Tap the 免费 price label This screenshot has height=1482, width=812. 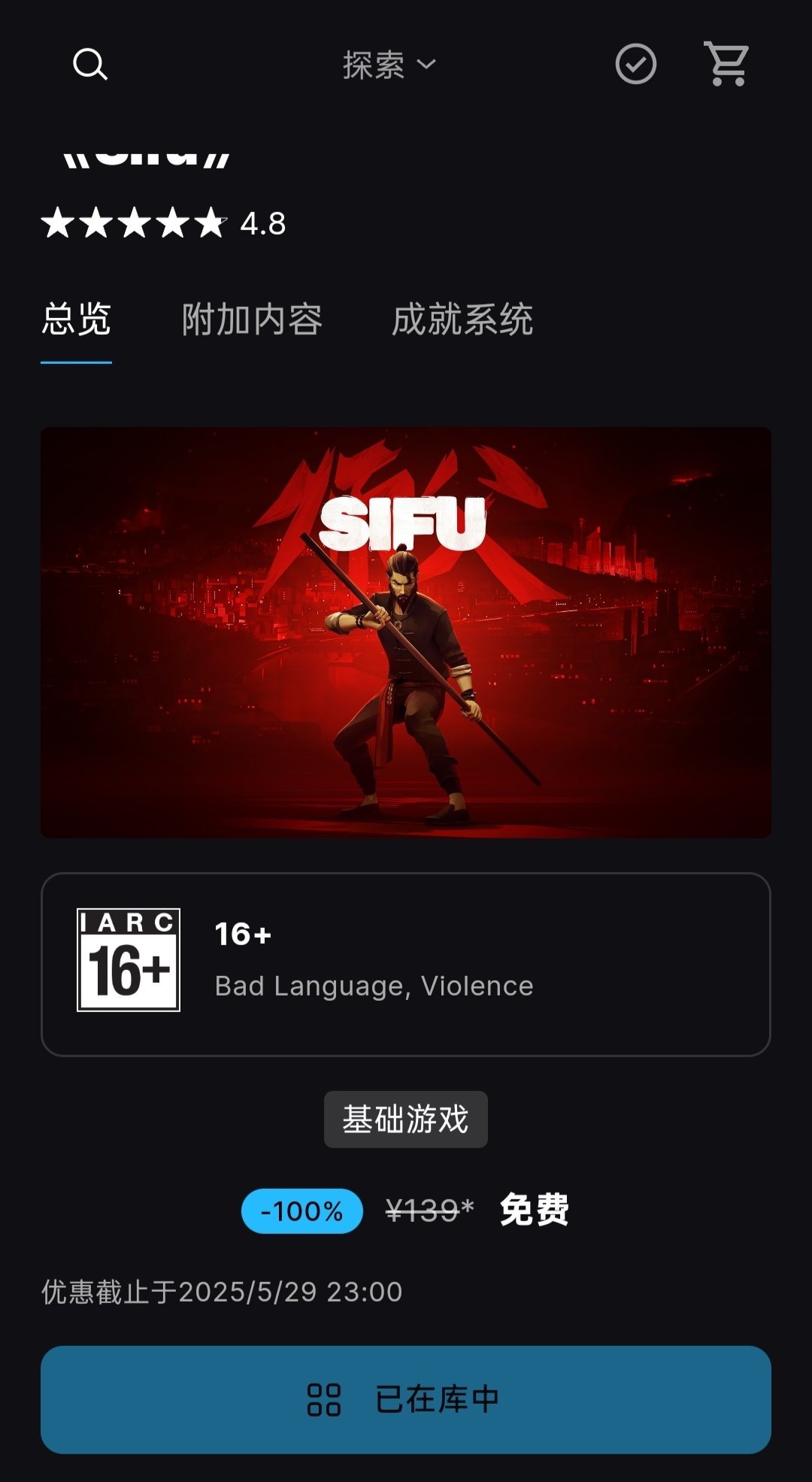click(535, 1210)
